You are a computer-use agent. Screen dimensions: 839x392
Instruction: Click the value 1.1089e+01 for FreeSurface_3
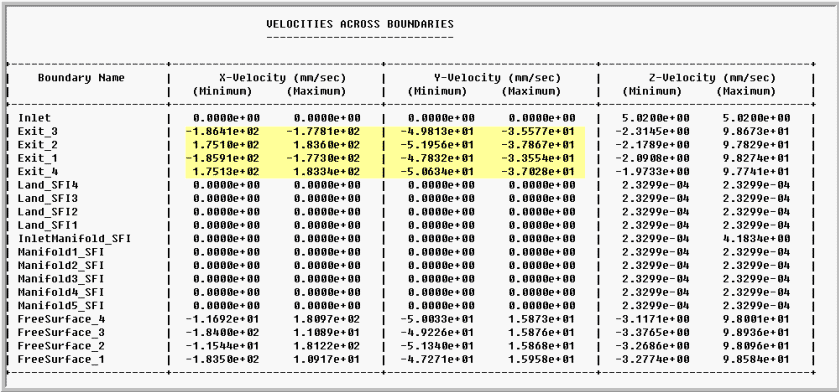point(327,332)
